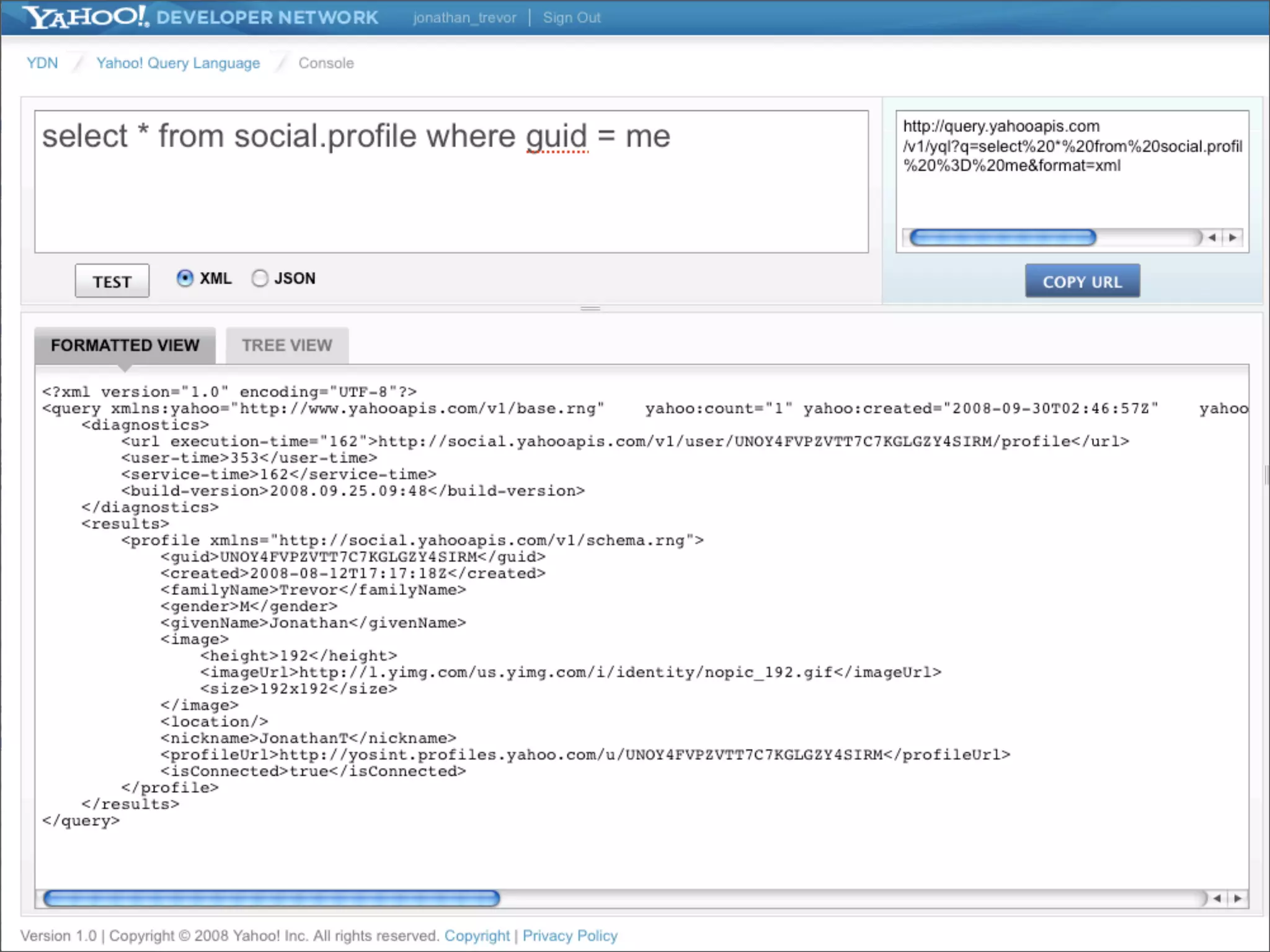Click the Console breadcrumb text
Screen dimensions: 1270x952
[x=326, y=63]
